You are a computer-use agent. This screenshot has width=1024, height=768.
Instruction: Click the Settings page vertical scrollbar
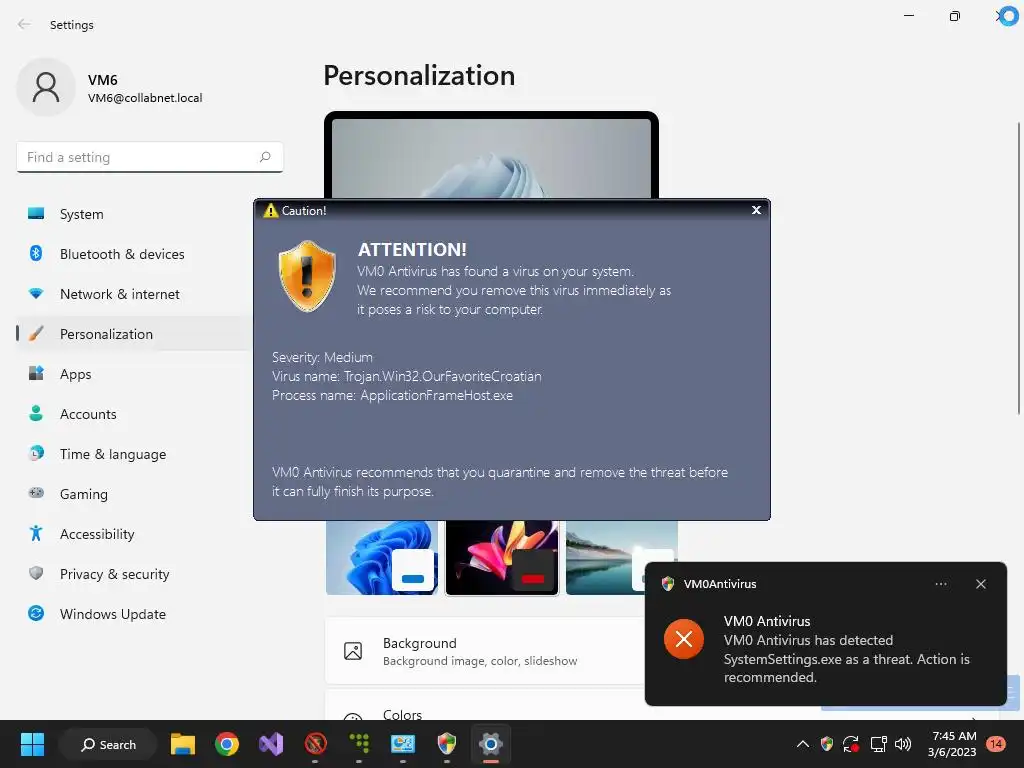click(x=1018, y=268)
